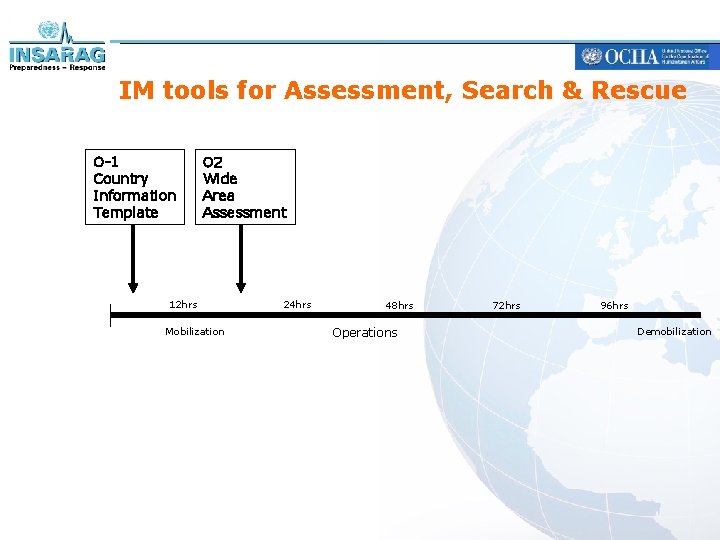This screenshot has width=720, height=540.
Task: Click the 12hrs timeline label
Action: [x=183, y=304]
